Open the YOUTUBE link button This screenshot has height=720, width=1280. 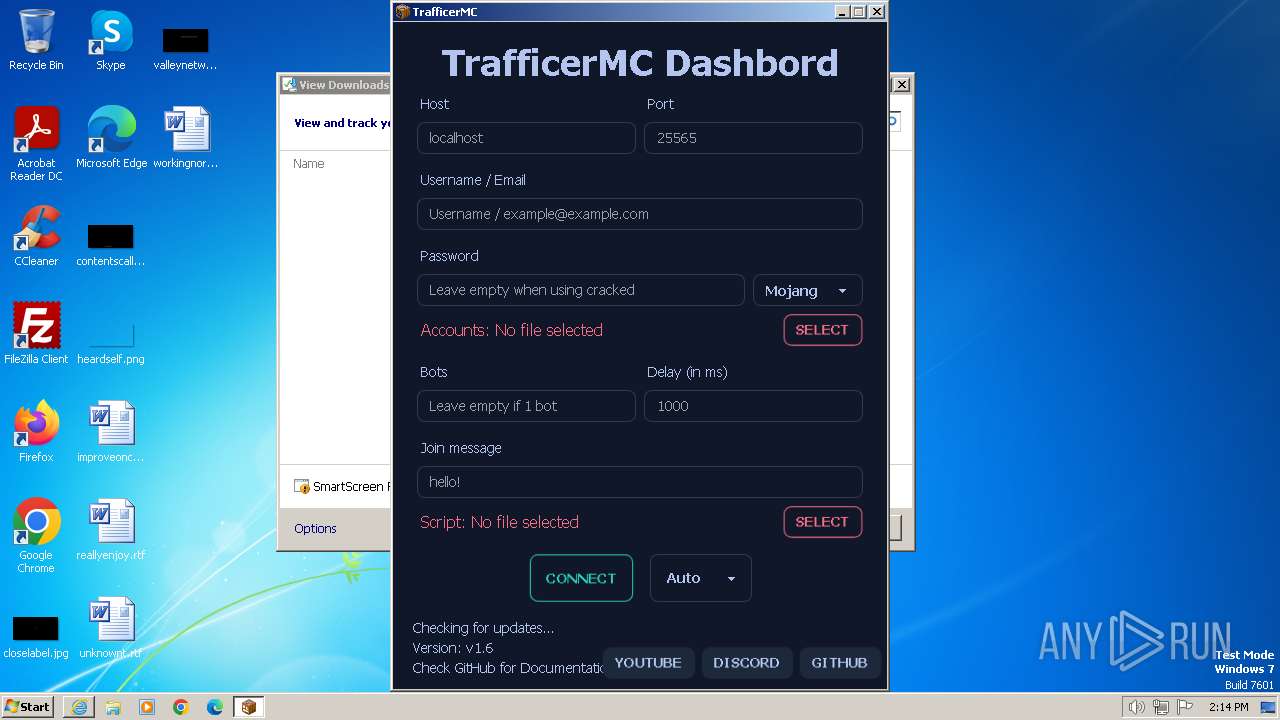648,663
